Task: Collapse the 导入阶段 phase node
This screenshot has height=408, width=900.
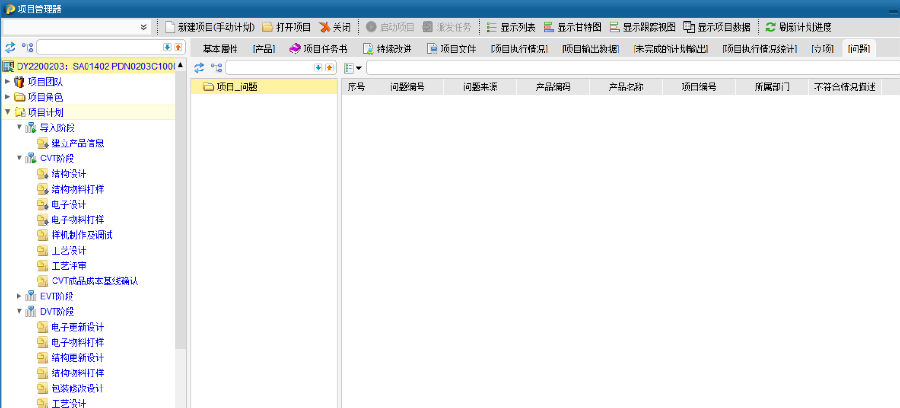Action: [19, 127]
